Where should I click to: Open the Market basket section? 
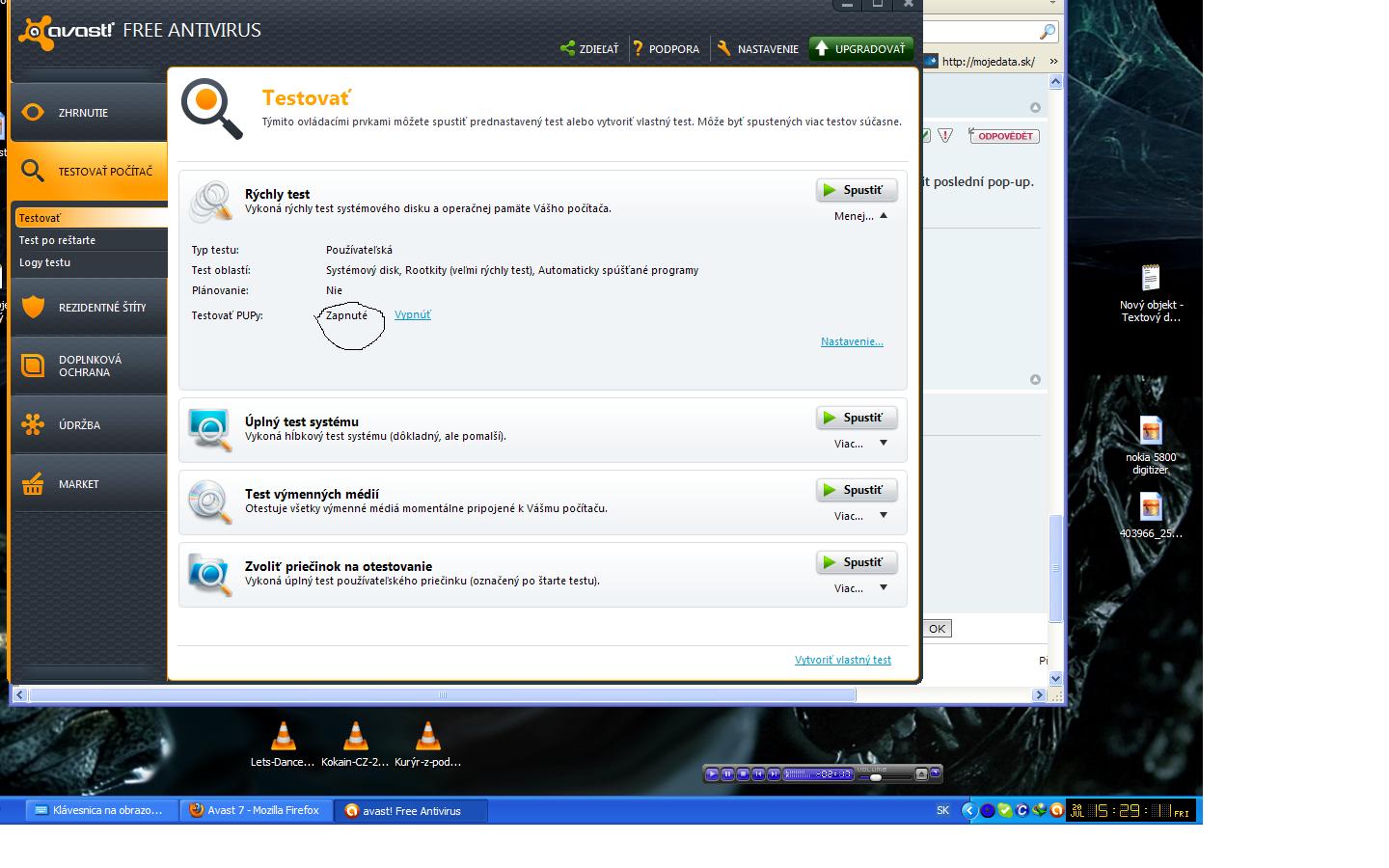90,483
